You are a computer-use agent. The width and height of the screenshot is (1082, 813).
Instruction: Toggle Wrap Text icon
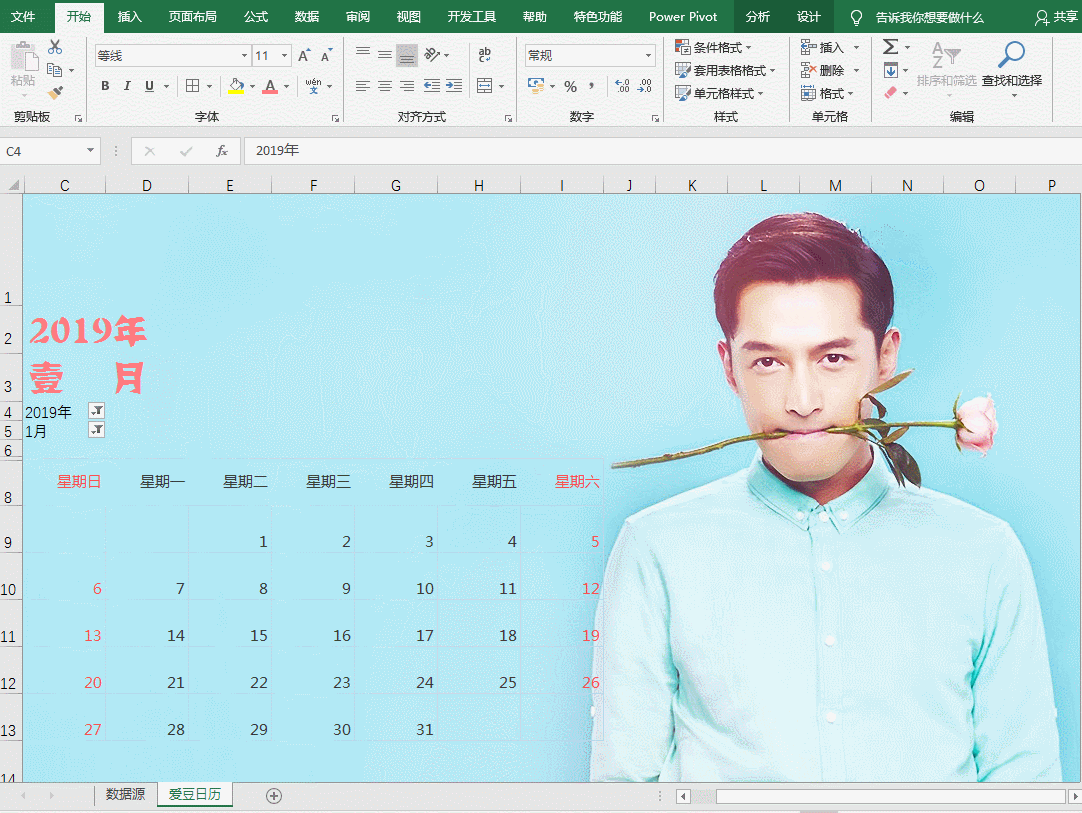(484, 54)
